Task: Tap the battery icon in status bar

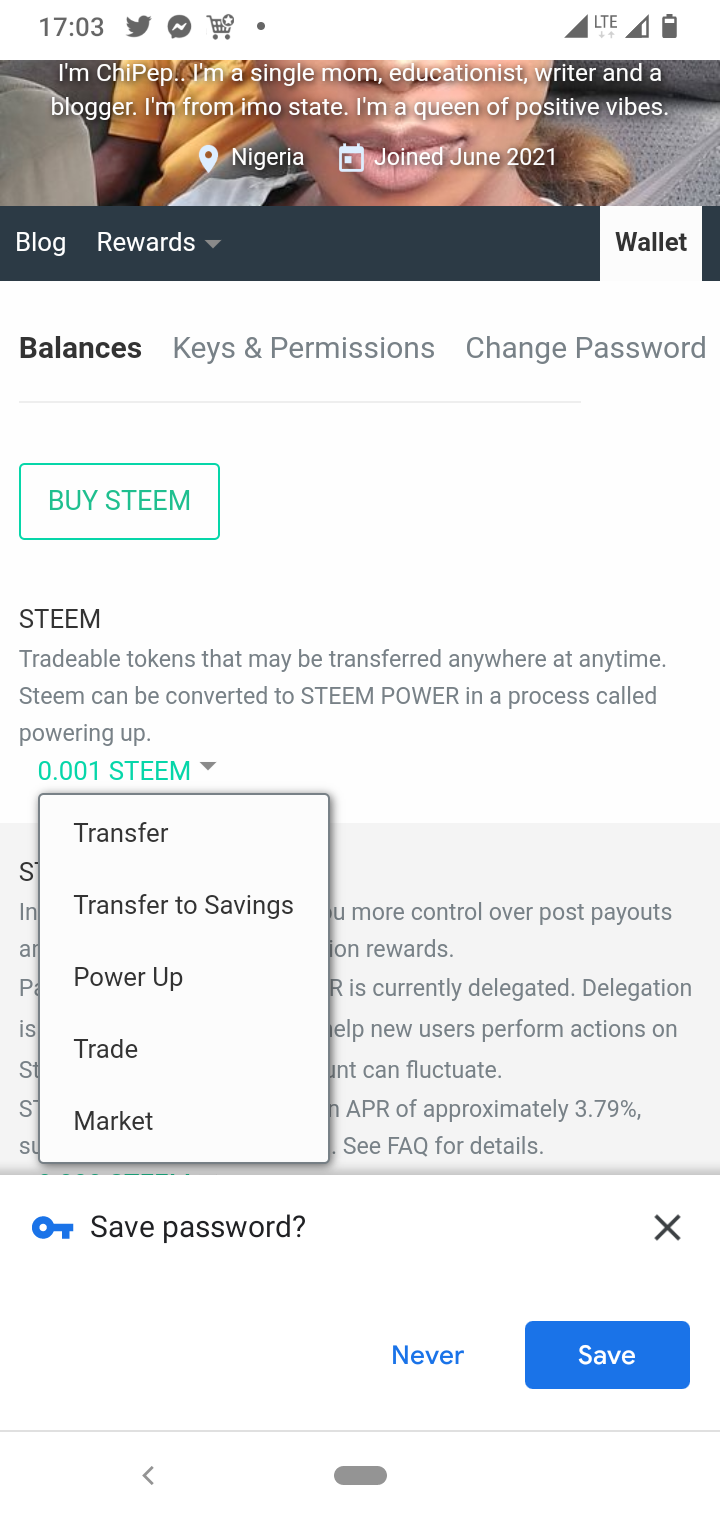Action: (670, 27)
